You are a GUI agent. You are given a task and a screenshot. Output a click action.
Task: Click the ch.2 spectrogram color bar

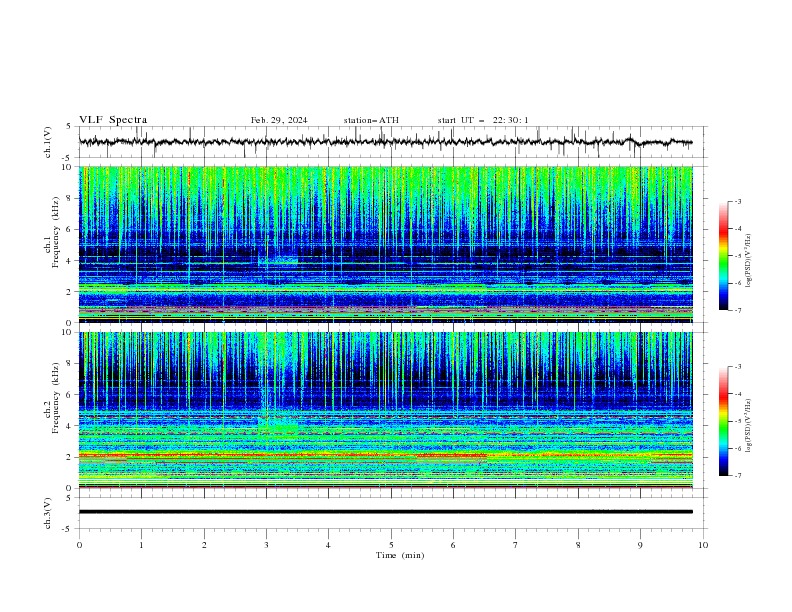(x=723, y=421)
